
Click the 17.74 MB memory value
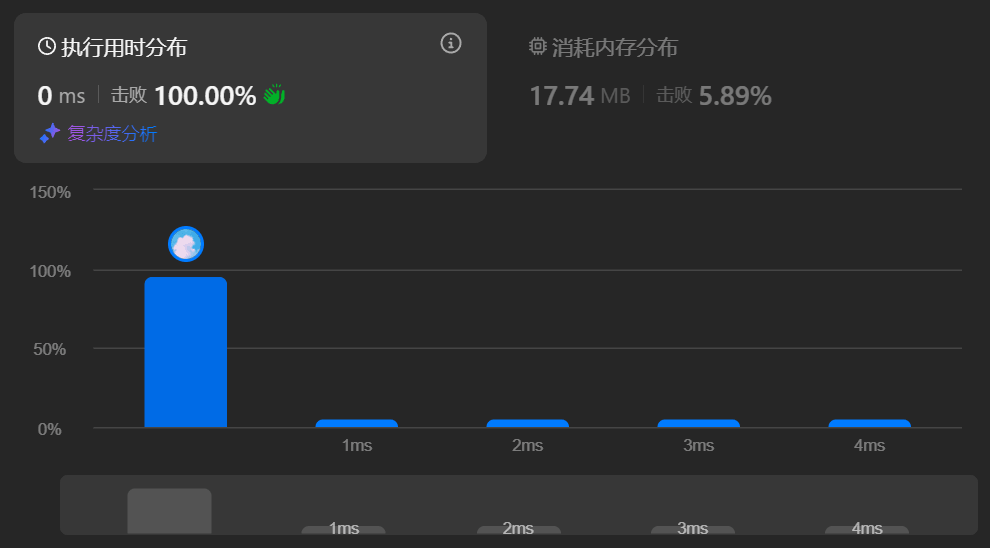click(579, 96)
